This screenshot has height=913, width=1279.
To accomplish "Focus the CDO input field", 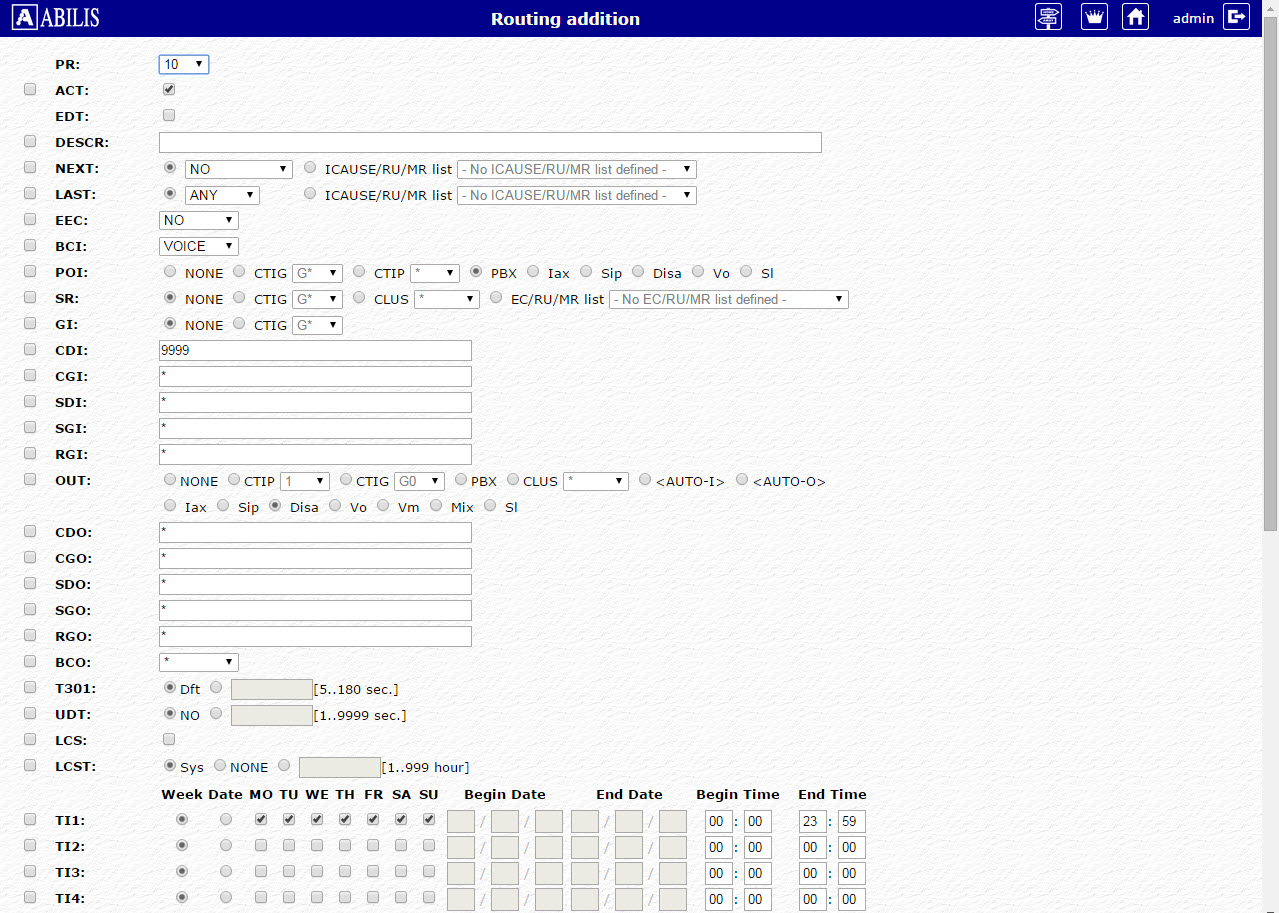I will 315,532.
